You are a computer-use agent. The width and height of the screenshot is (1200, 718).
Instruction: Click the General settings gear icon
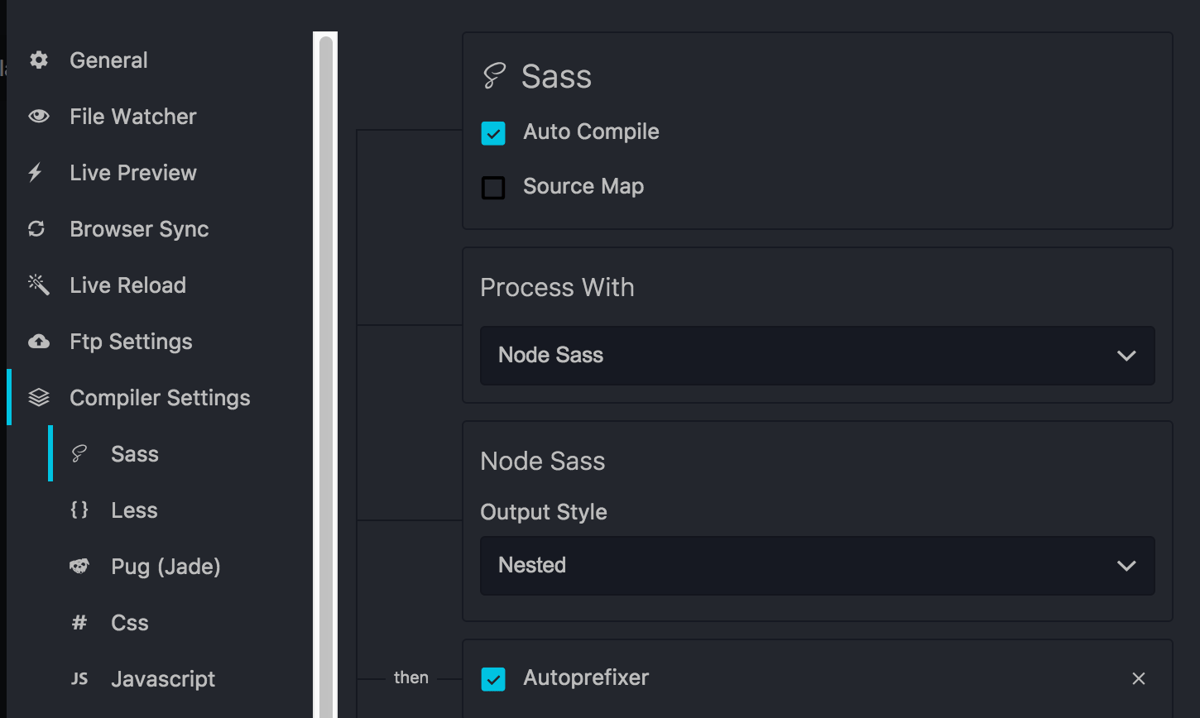tap(38, 60)
